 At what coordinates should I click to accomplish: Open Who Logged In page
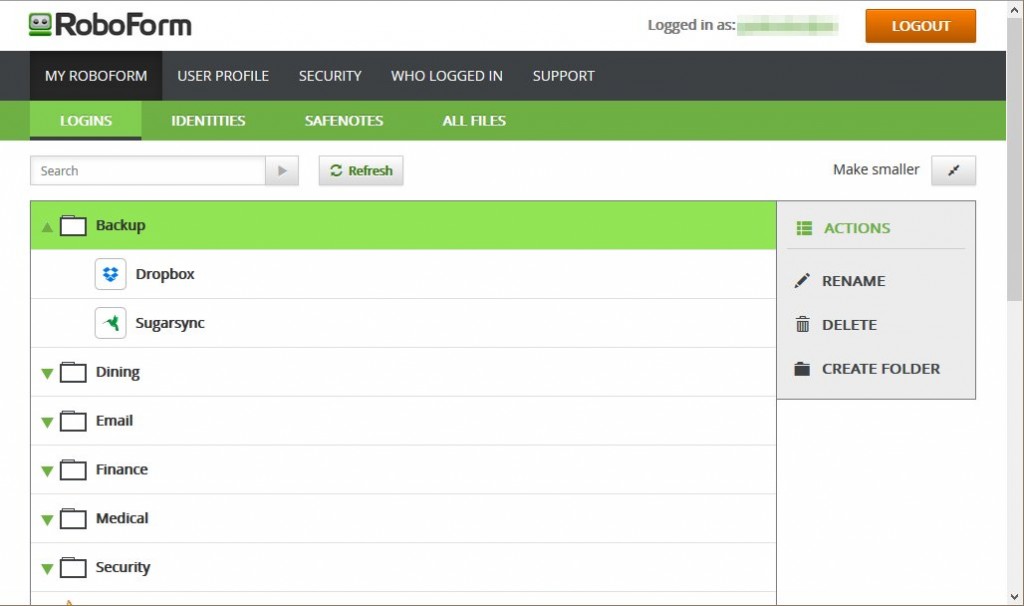447,76
